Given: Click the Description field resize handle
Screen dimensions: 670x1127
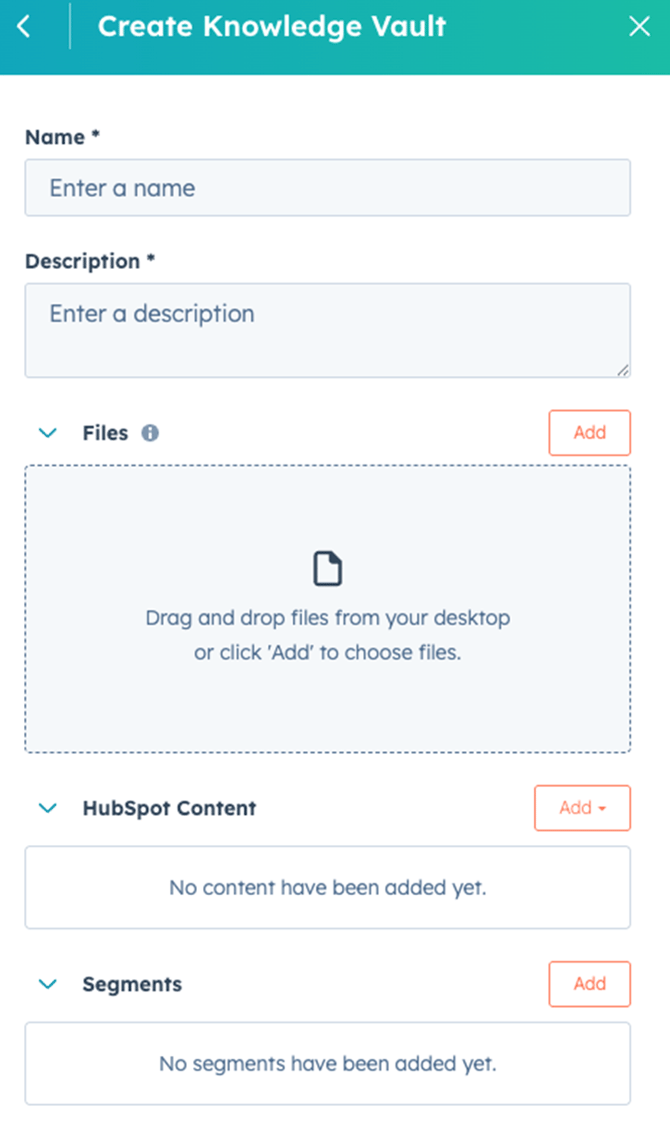Looking at the screenshot, I should point(623,370).
